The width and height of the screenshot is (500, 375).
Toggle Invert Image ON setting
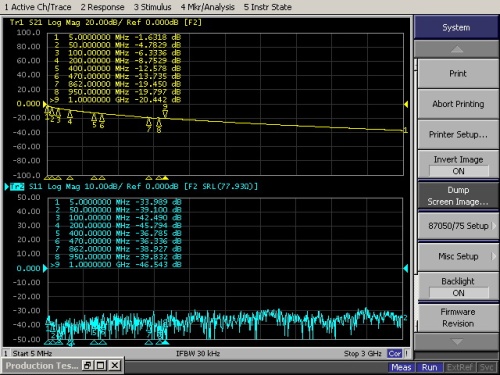(458, 165)
